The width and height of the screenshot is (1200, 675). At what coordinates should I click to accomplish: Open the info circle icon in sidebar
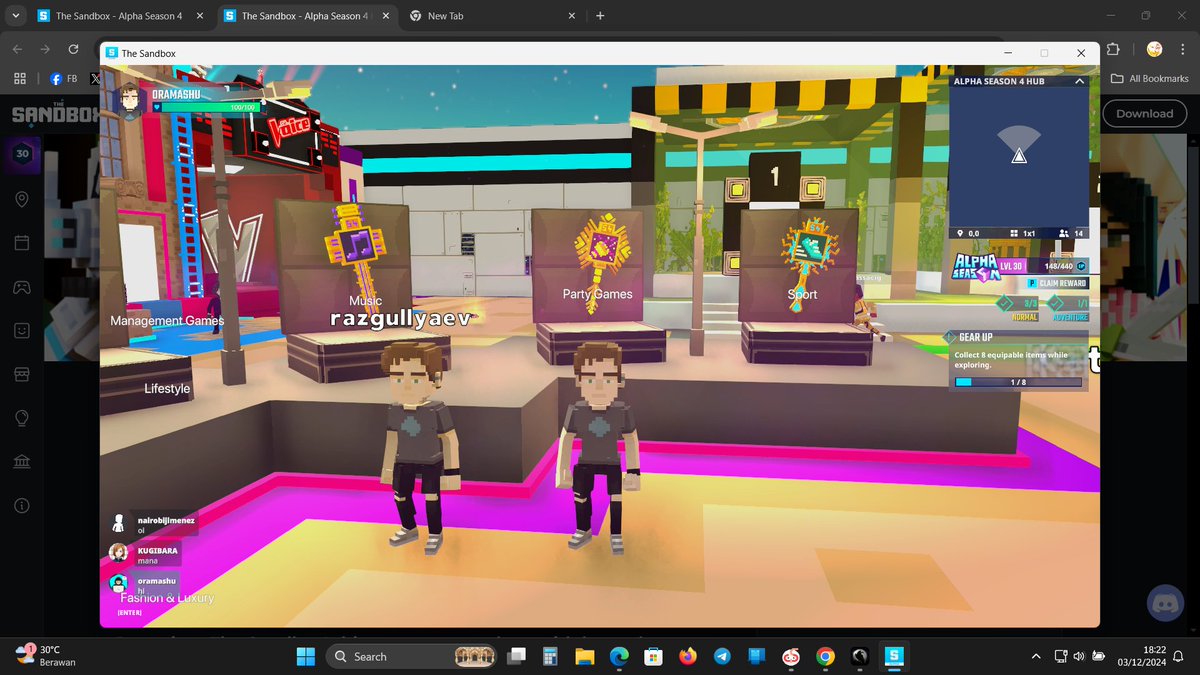[x=22, y=504]
